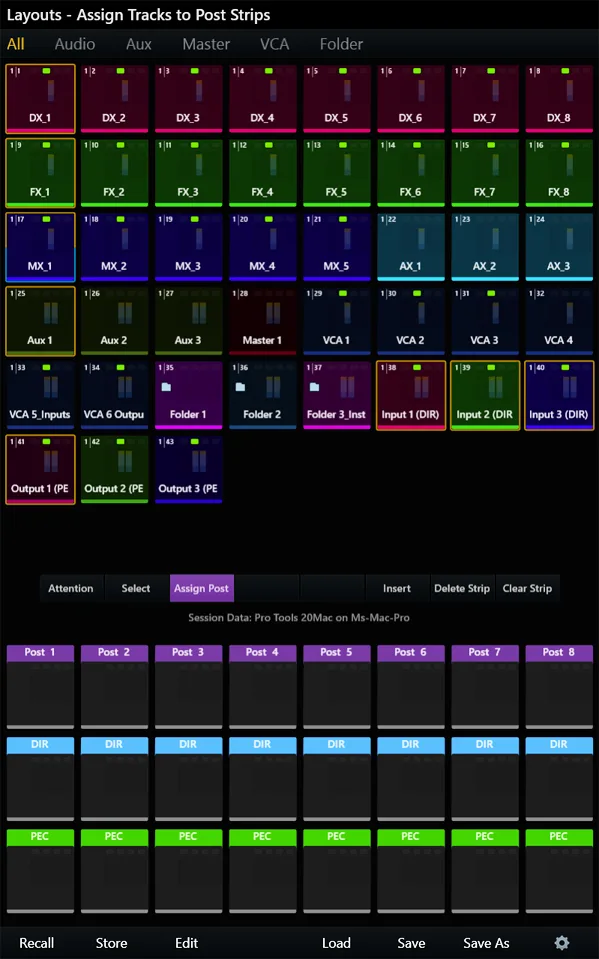
Task: Select the Output 1 (PE track tile
Action: point(40,469)
